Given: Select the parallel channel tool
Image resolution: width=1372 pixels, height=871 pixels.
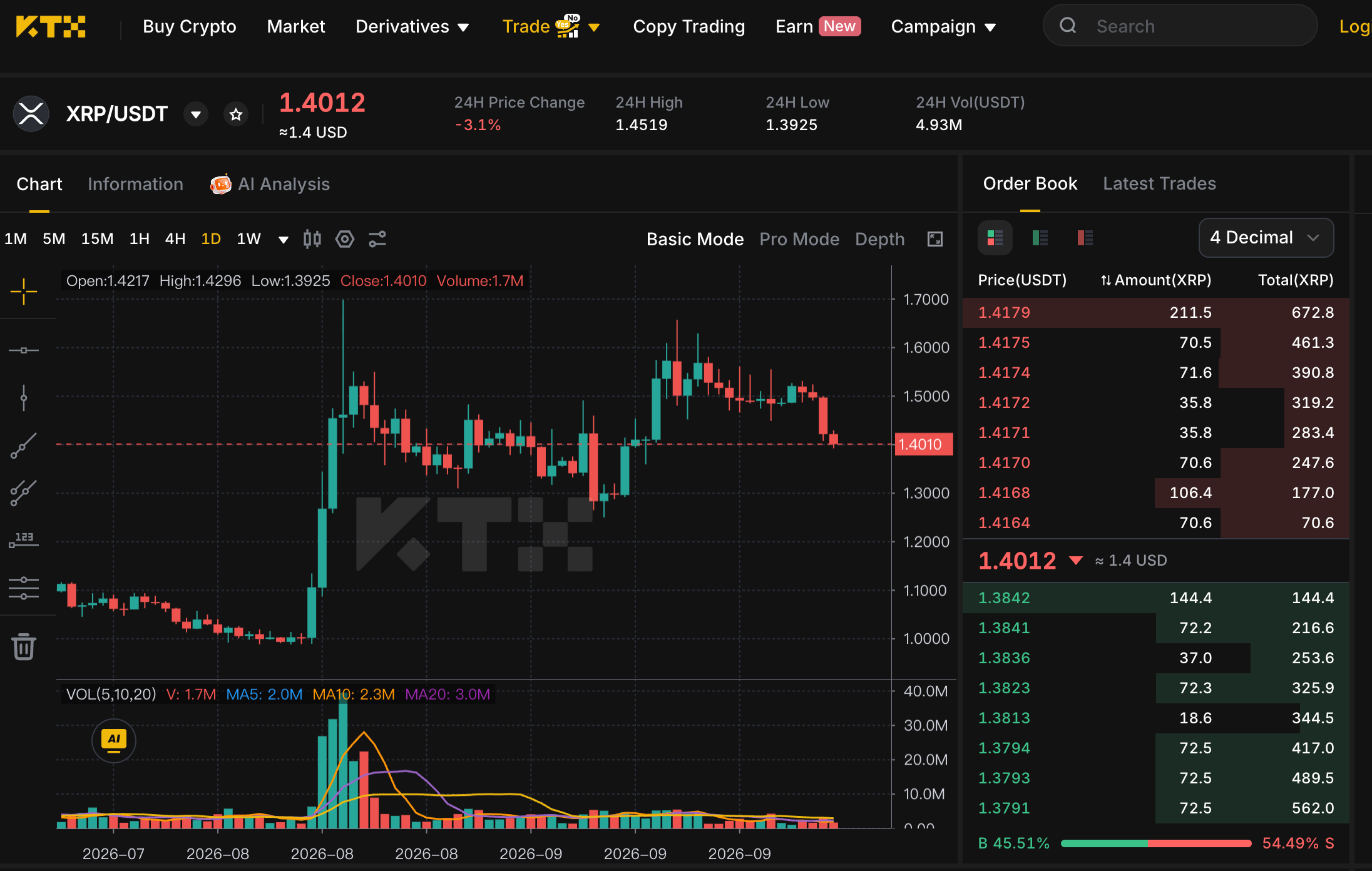Looking at the screenshot, I should 24,493.
